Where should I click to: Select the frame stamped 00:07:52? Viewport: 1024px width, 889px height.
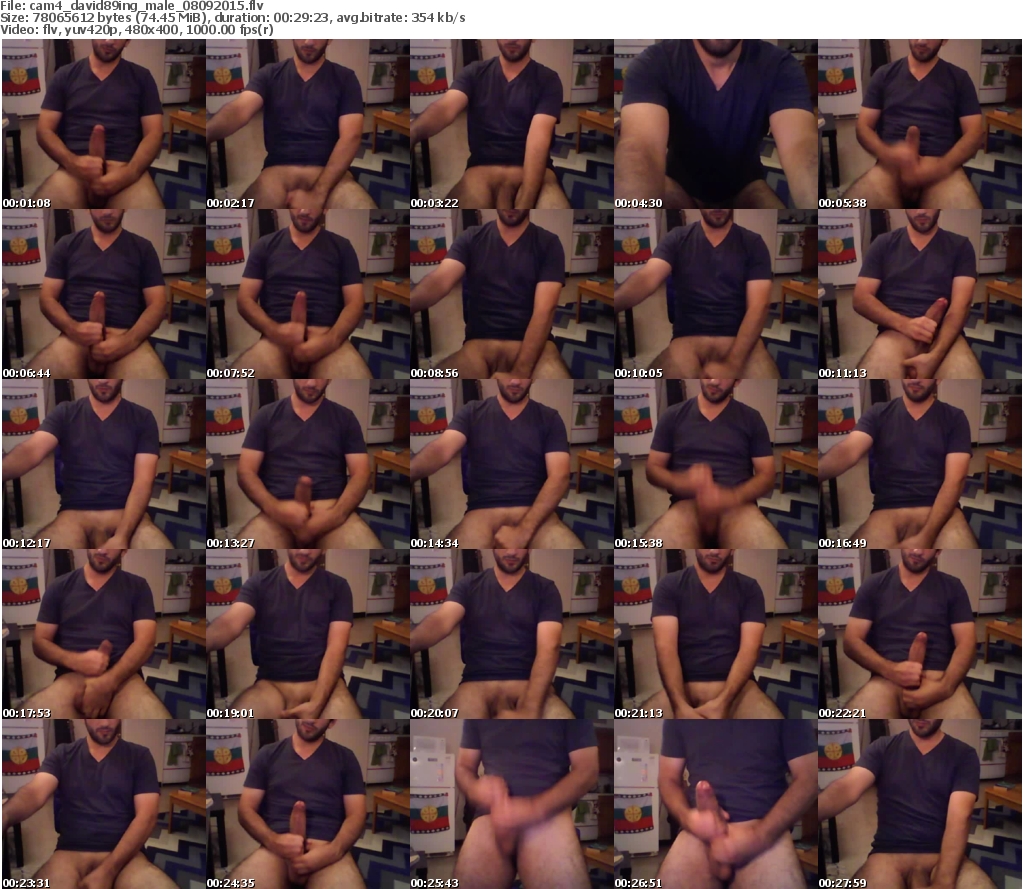coord(308,294)
